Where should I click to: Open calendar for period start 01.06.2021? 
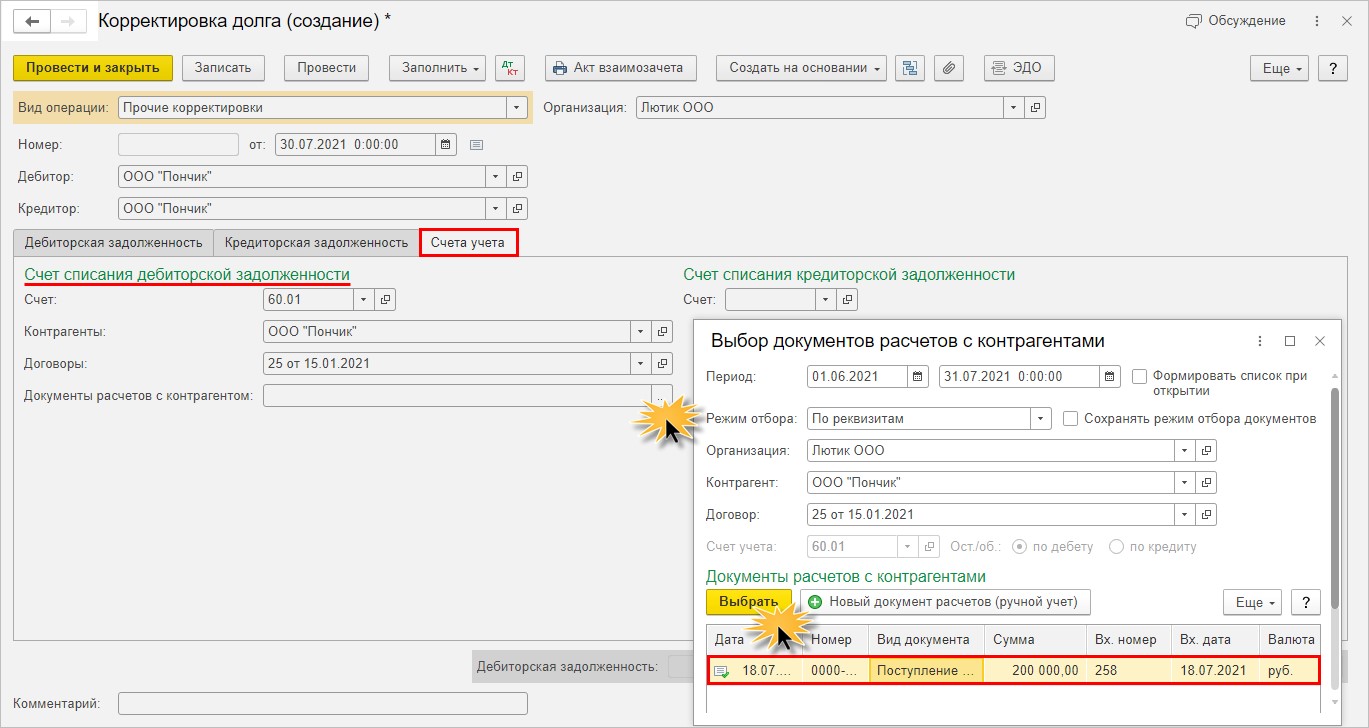(x=918, y=377)
